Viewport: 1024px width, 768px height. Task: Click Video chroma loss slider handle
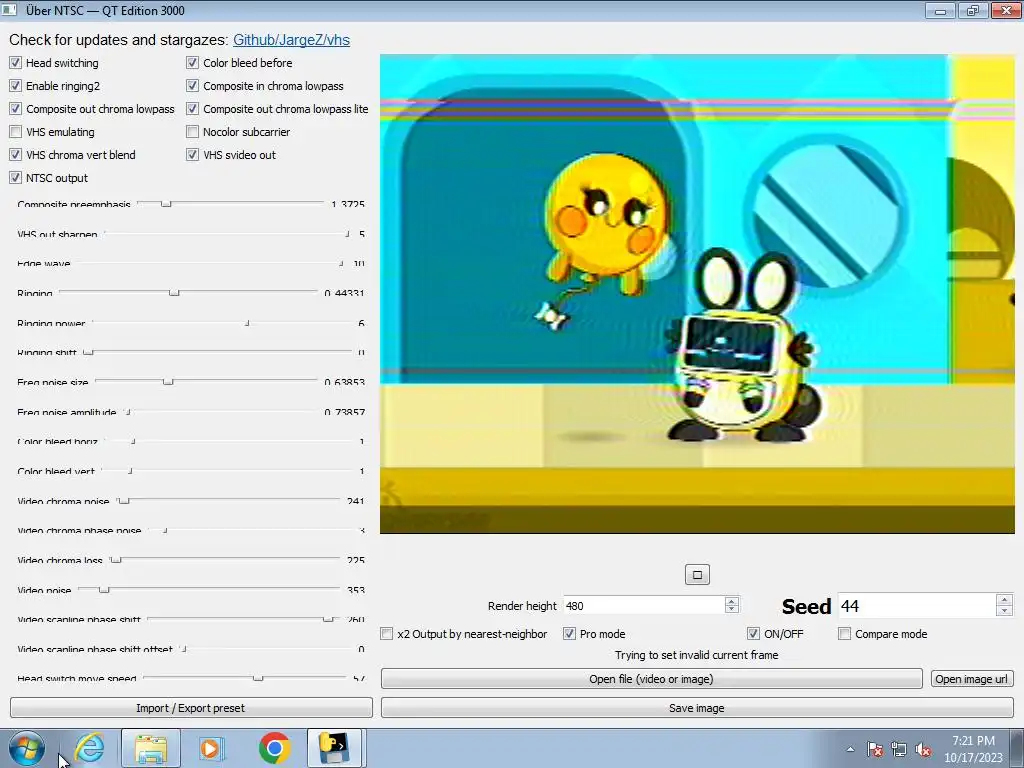(x=116, y=560)
